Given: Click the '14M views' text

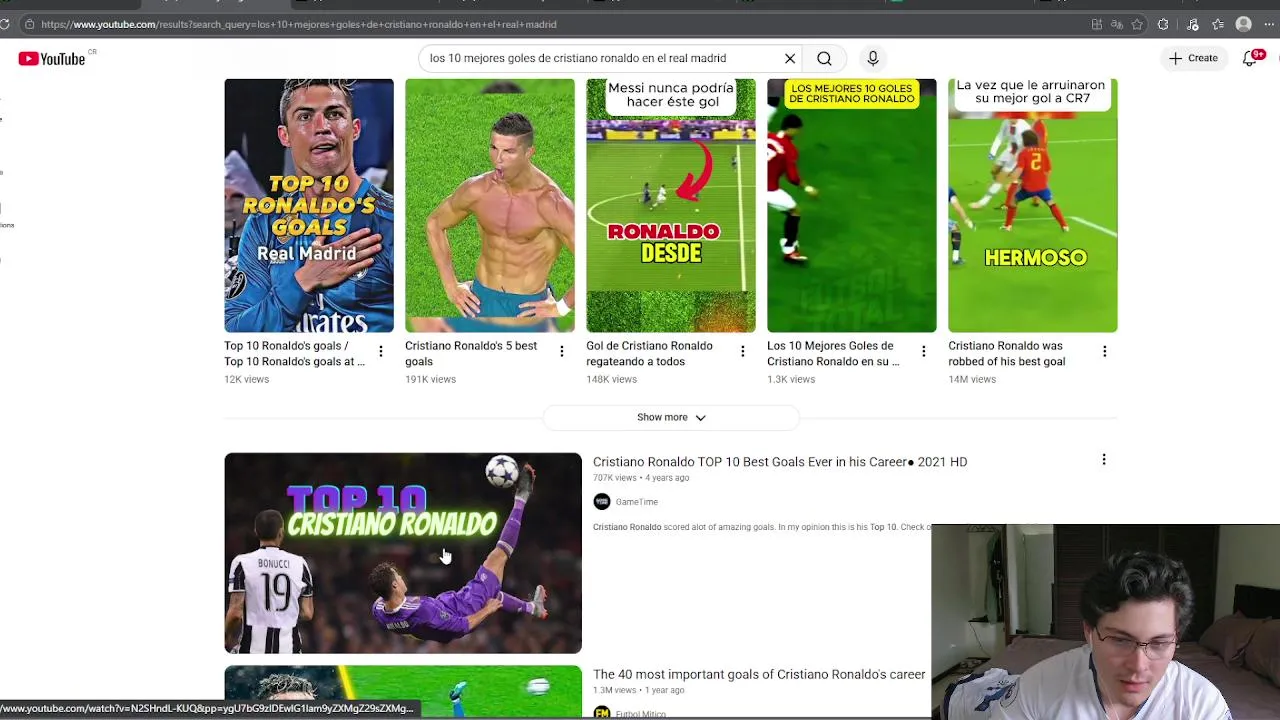Looking at the screenshot, I should pyautogui.click(x=972, y=380).
